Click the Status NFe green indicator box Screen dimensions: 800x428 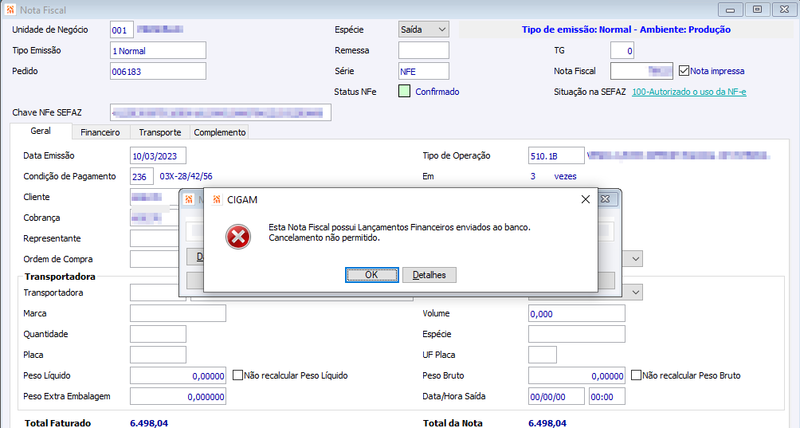pos(404,91)
